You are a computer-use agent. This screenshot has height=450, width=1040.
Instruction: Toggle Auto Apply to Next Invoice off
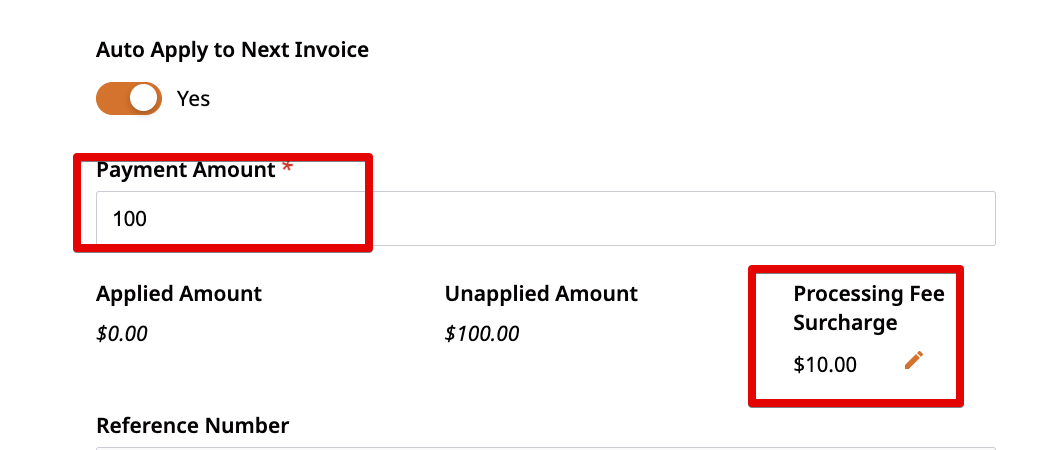(x=129, y=98)
